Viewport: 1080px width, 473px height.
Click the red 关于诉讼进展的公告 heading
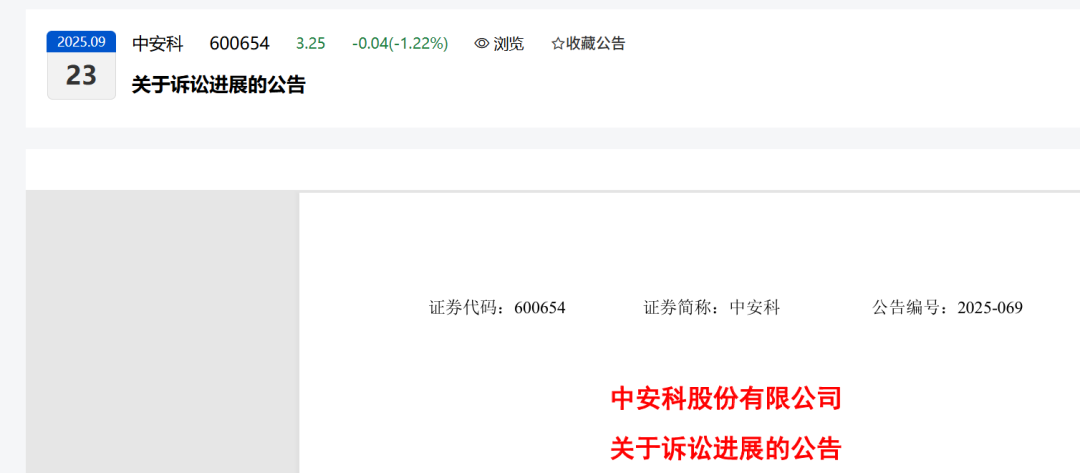tap(726, 449)
